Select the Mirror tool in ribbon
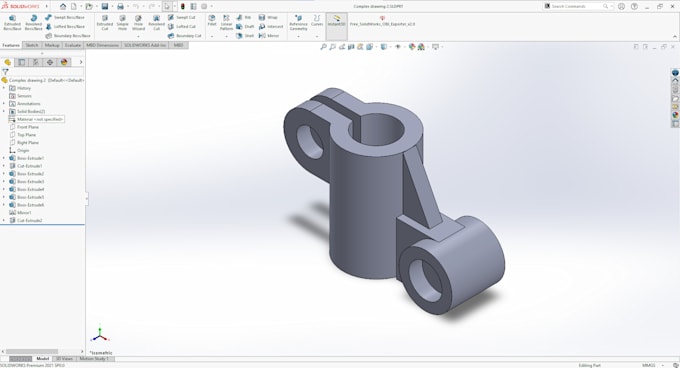 click(x=269, y=36)
